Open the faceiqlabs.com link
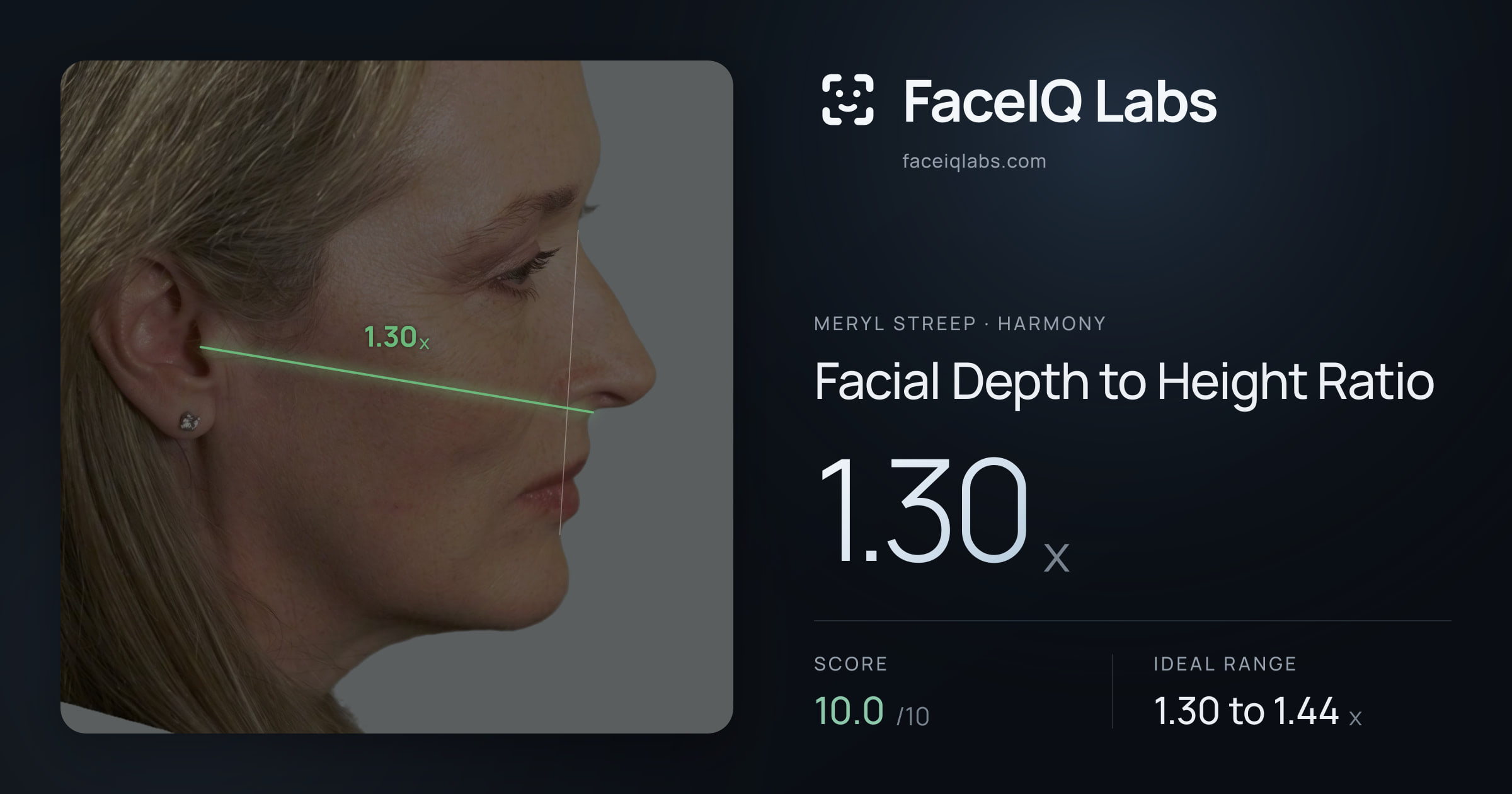This screenshot has width=1512, height=794. point(974,161)
